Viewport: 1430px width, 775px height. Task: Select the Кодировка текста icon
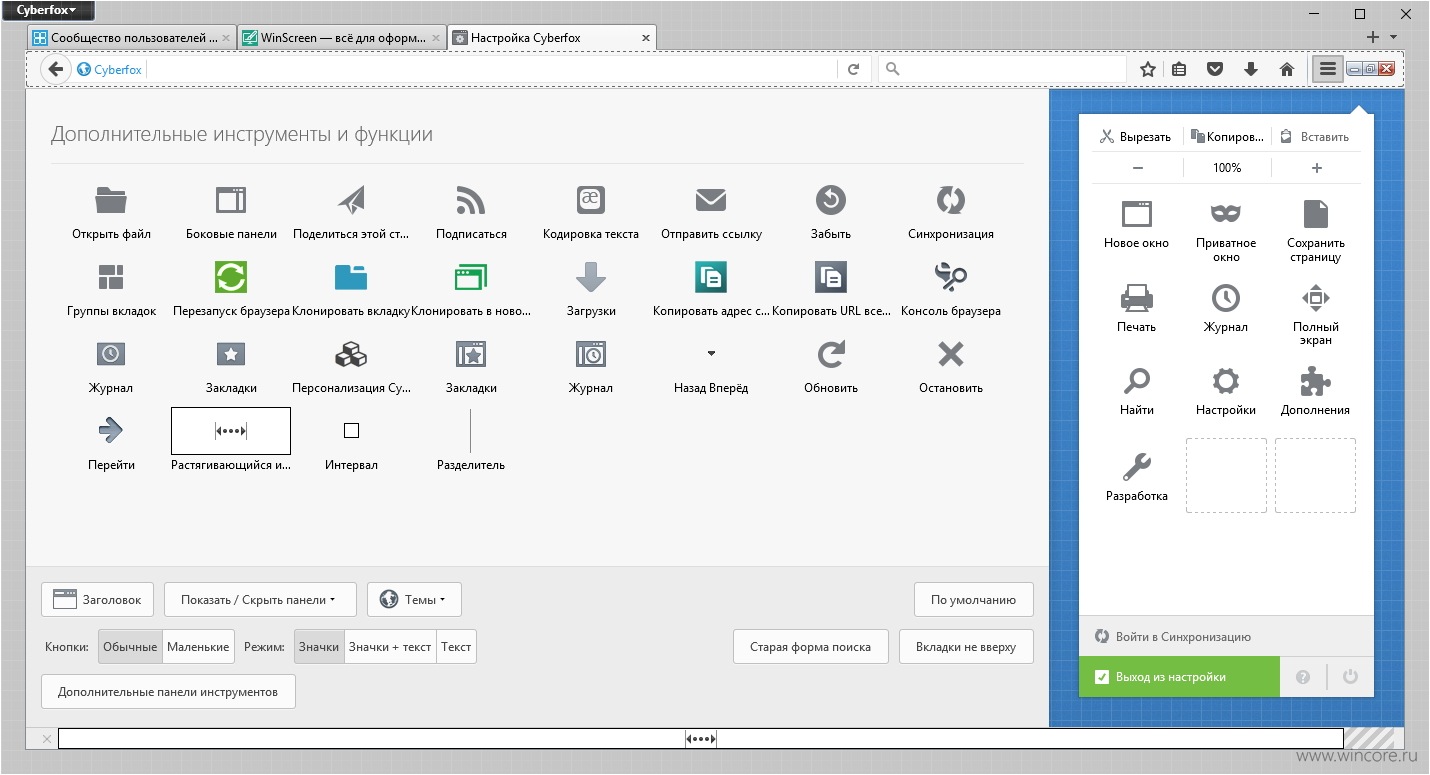(591, 200)
